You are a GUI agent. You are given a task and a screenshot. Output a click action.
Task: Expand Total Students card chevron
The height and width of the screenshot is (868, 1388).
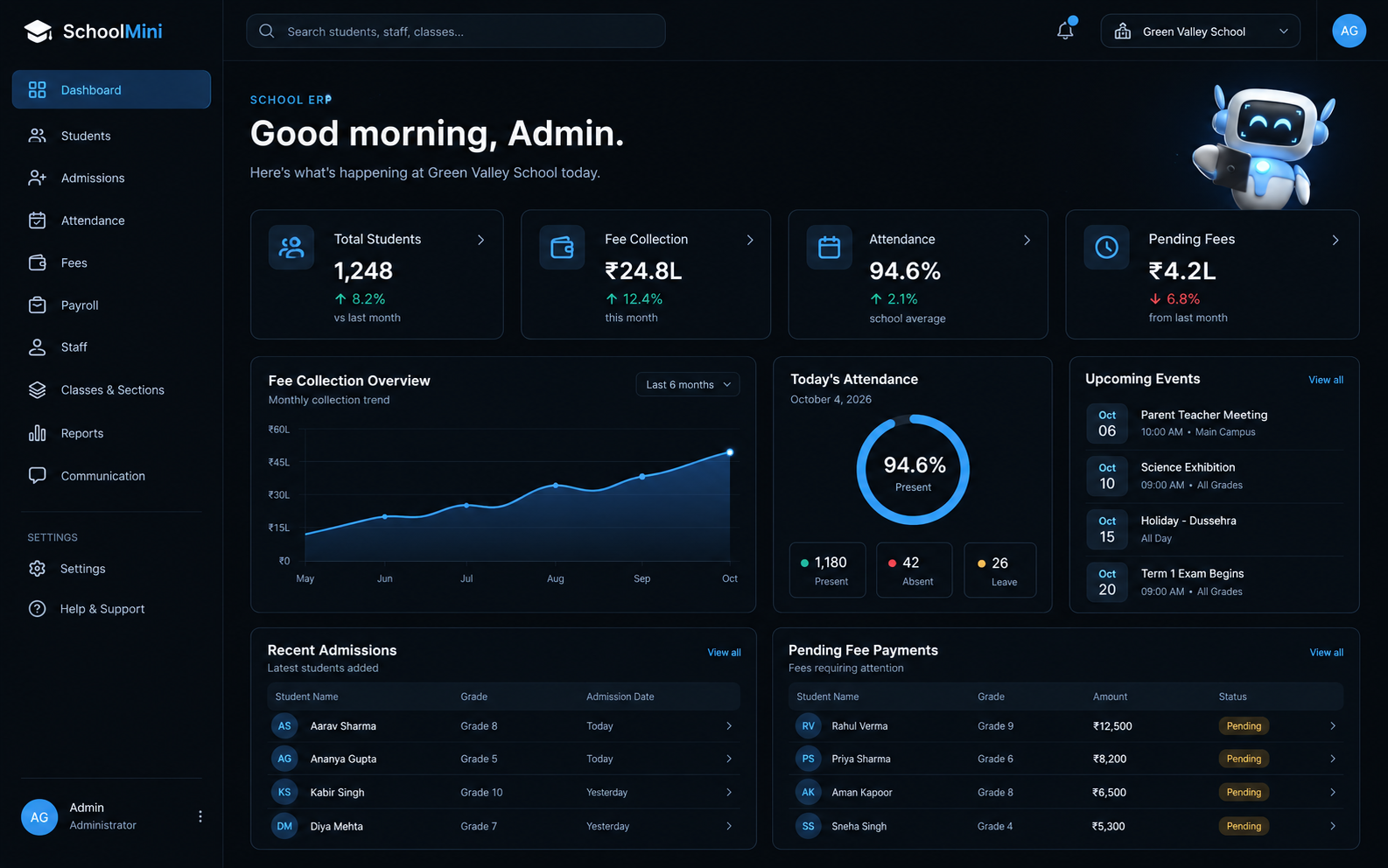tap(480, 240)
